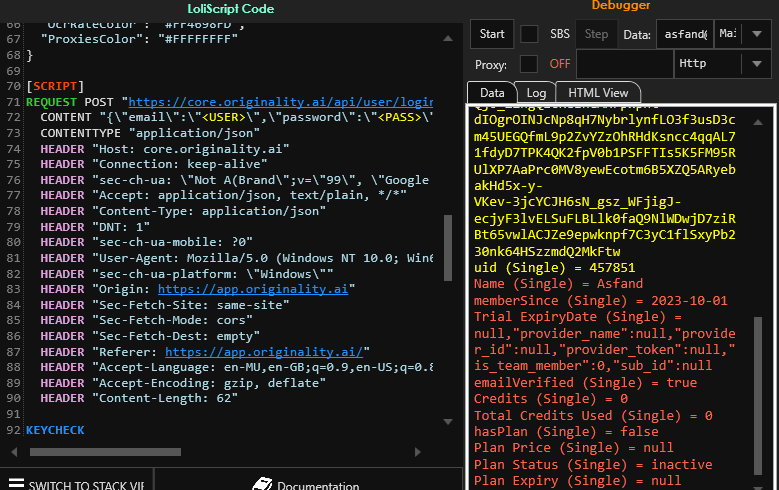The width and height of the screenshot is (779, 490).
Task: Click the [SCRIPT] line in code
Action: [55, 86]
